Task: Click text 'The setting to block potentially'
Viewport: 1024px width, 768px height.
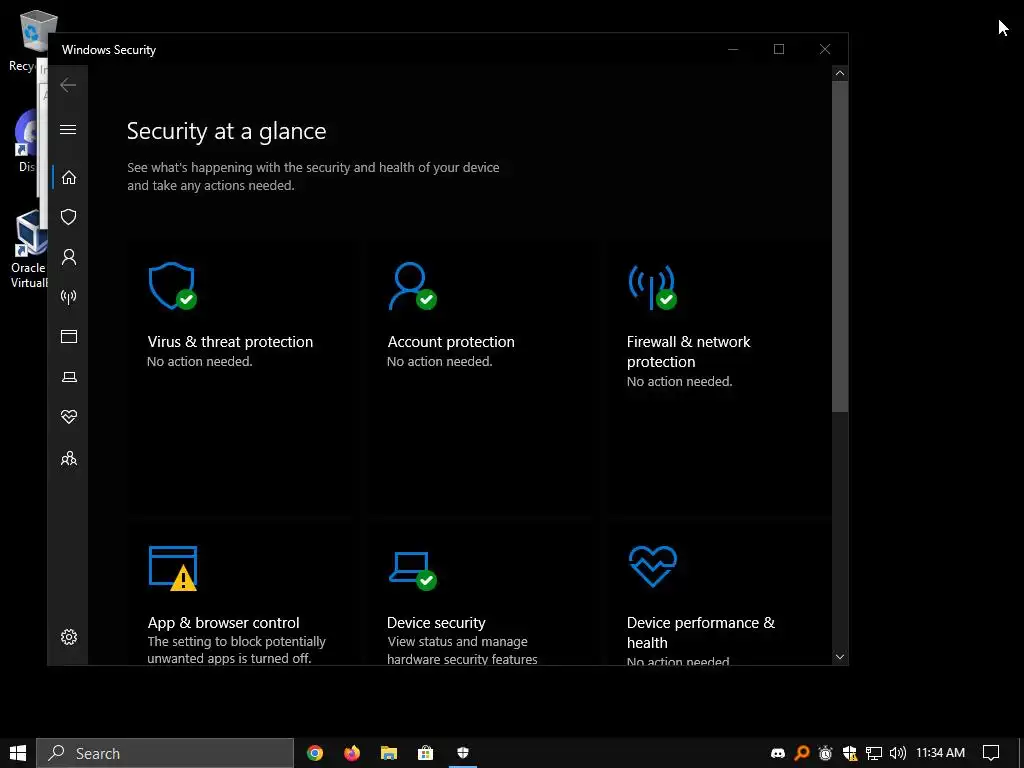Action: (236, 641)
